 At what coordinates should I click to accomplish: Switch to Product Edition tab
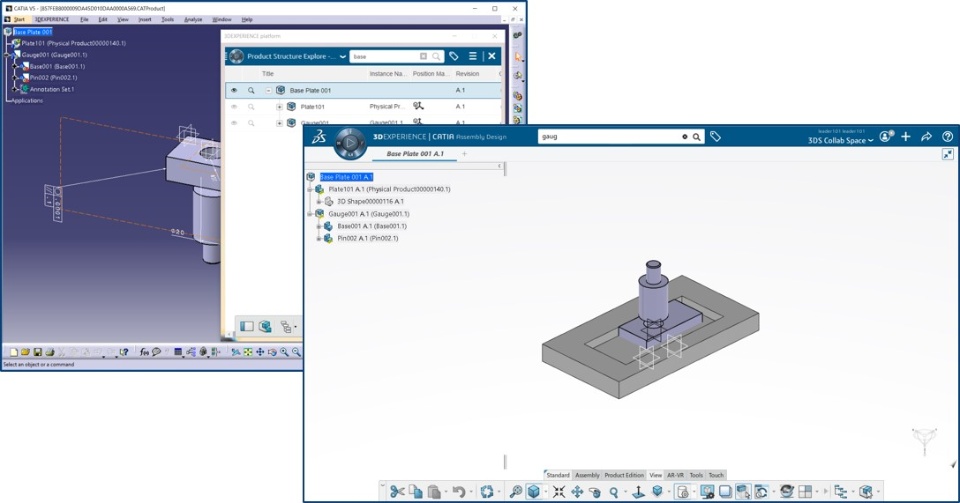point(624,475)
